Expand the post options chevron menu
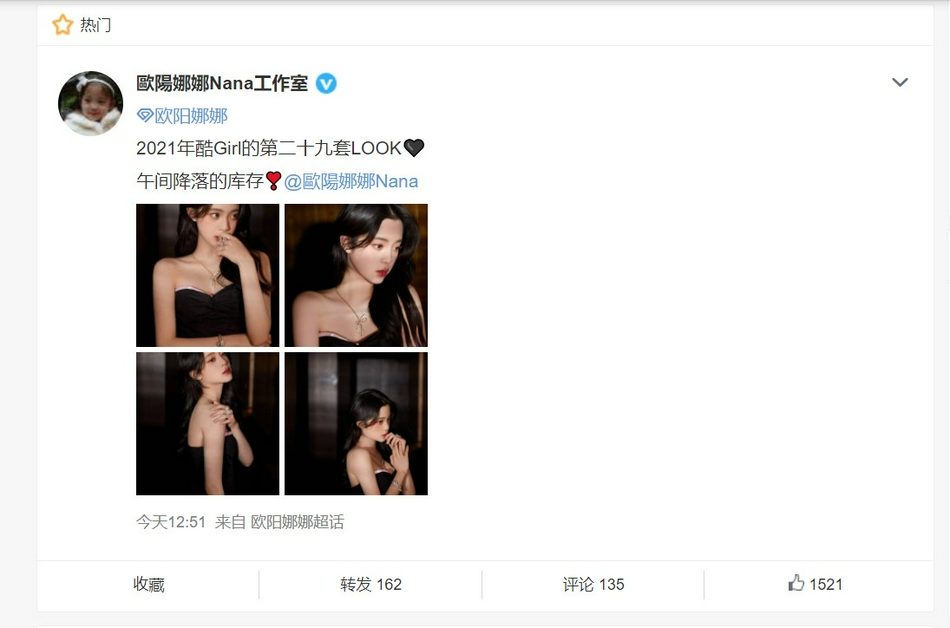 (x=900, y=82)
